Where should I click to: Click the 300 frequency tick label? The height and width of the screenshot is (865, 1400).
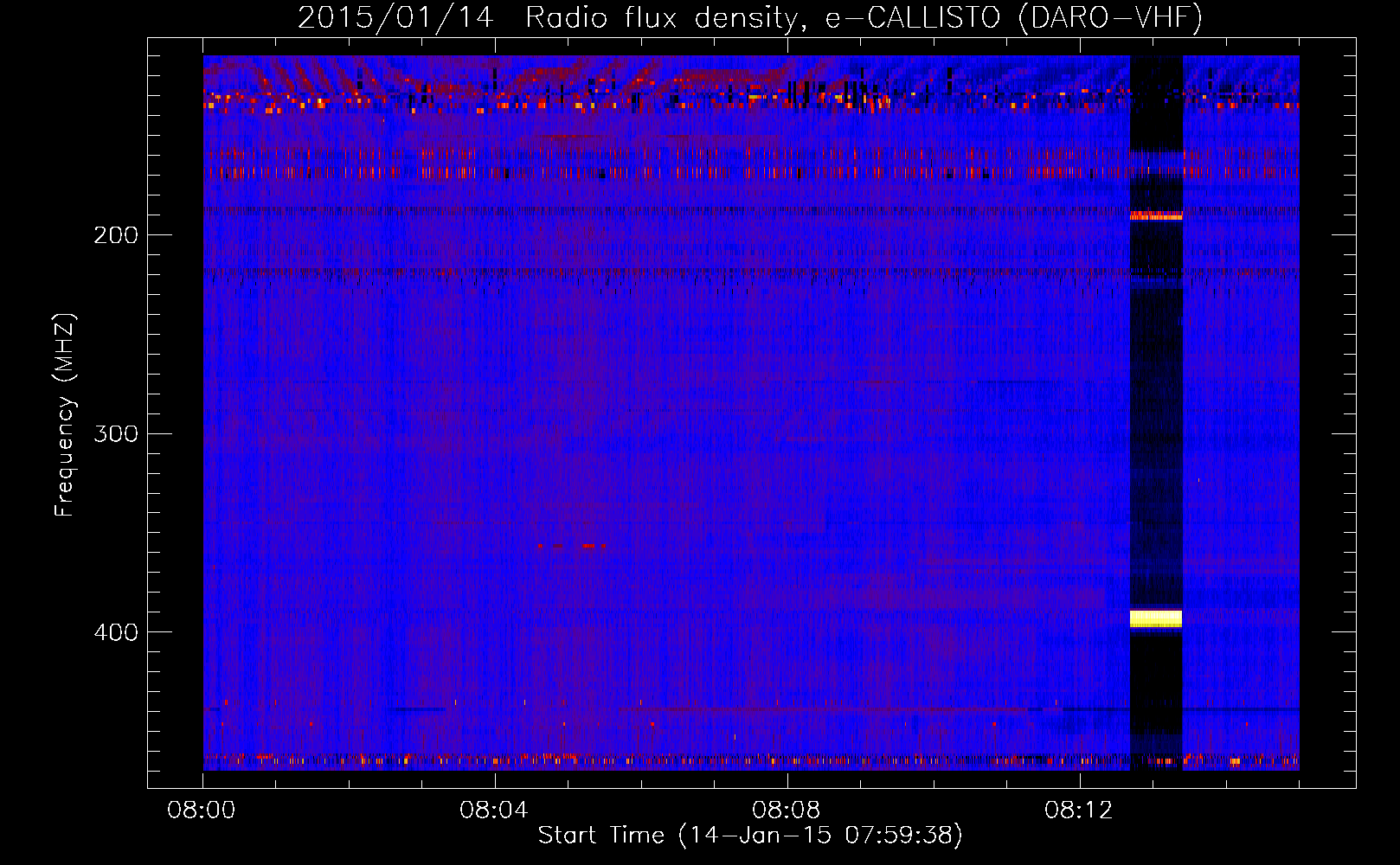[116, 433]
